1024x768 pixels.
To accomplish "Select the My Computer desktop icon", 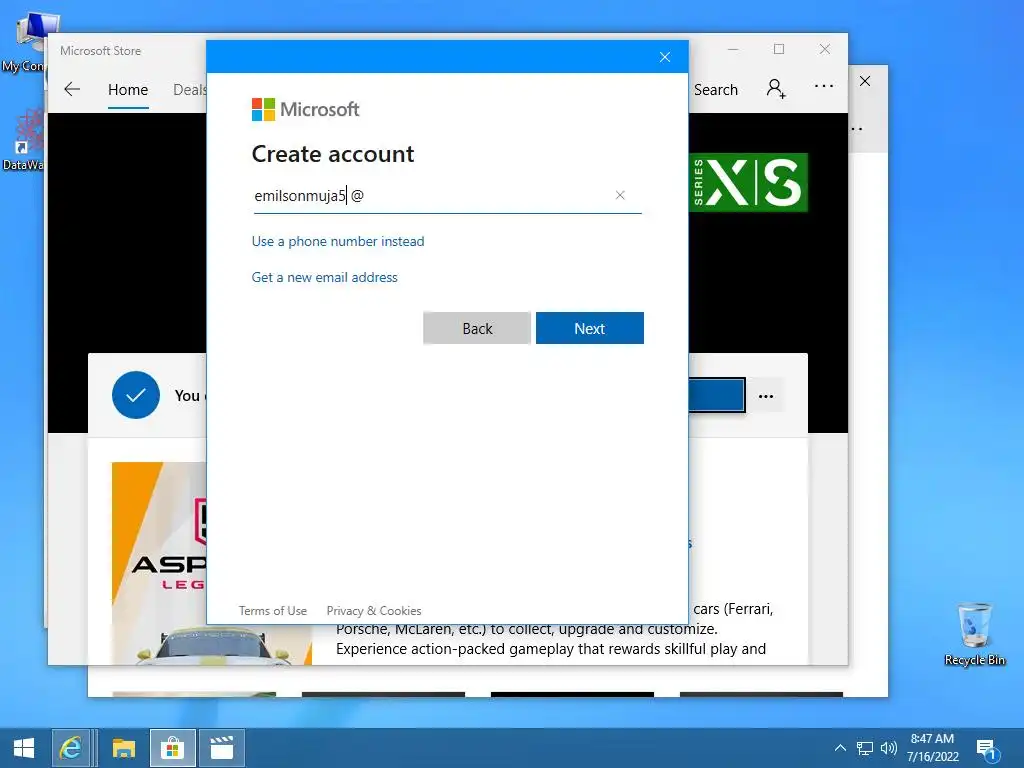I will click(26, 44).
